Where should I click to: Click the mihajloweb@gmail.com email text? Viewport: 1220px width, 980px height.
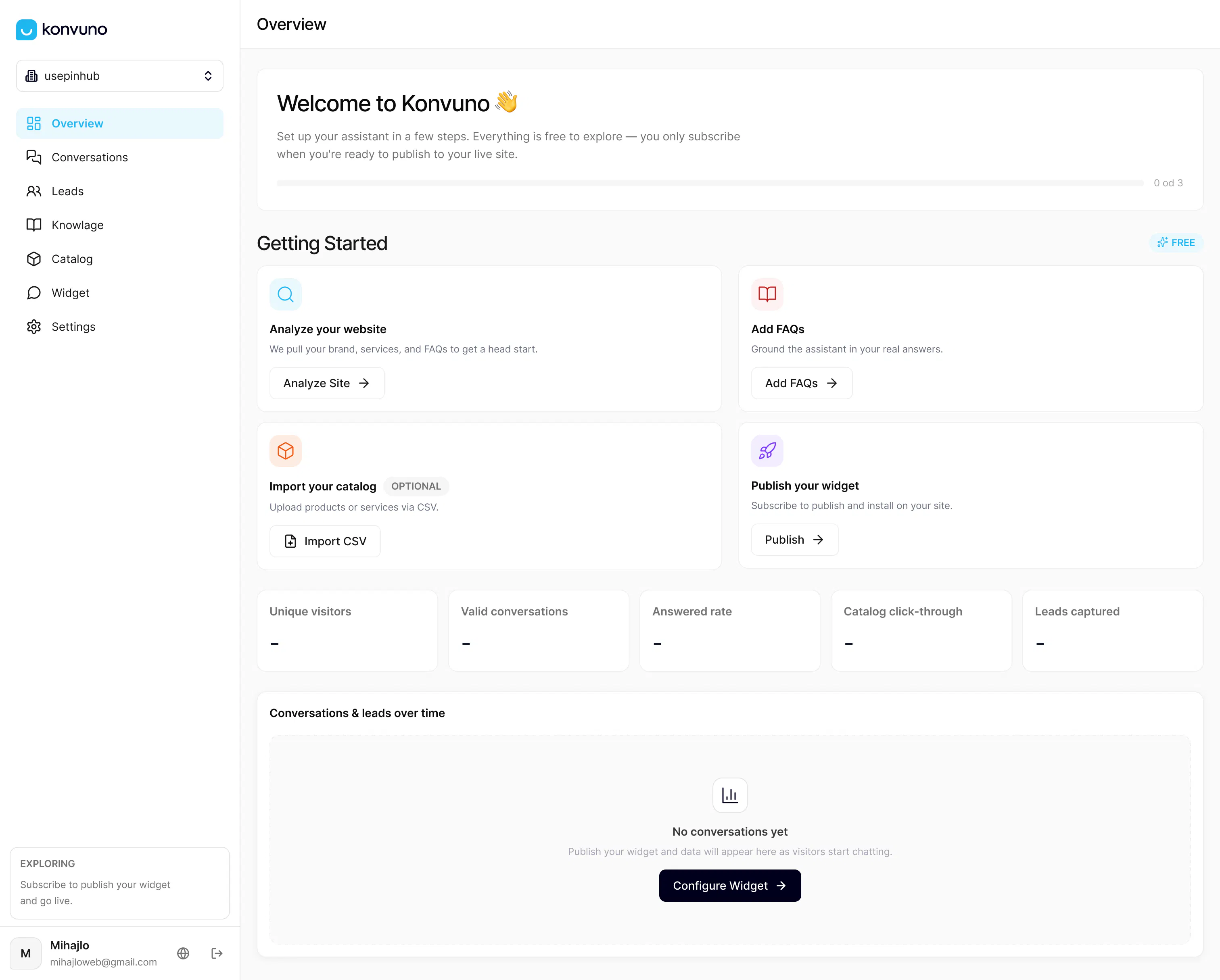(x=104, y=962)
